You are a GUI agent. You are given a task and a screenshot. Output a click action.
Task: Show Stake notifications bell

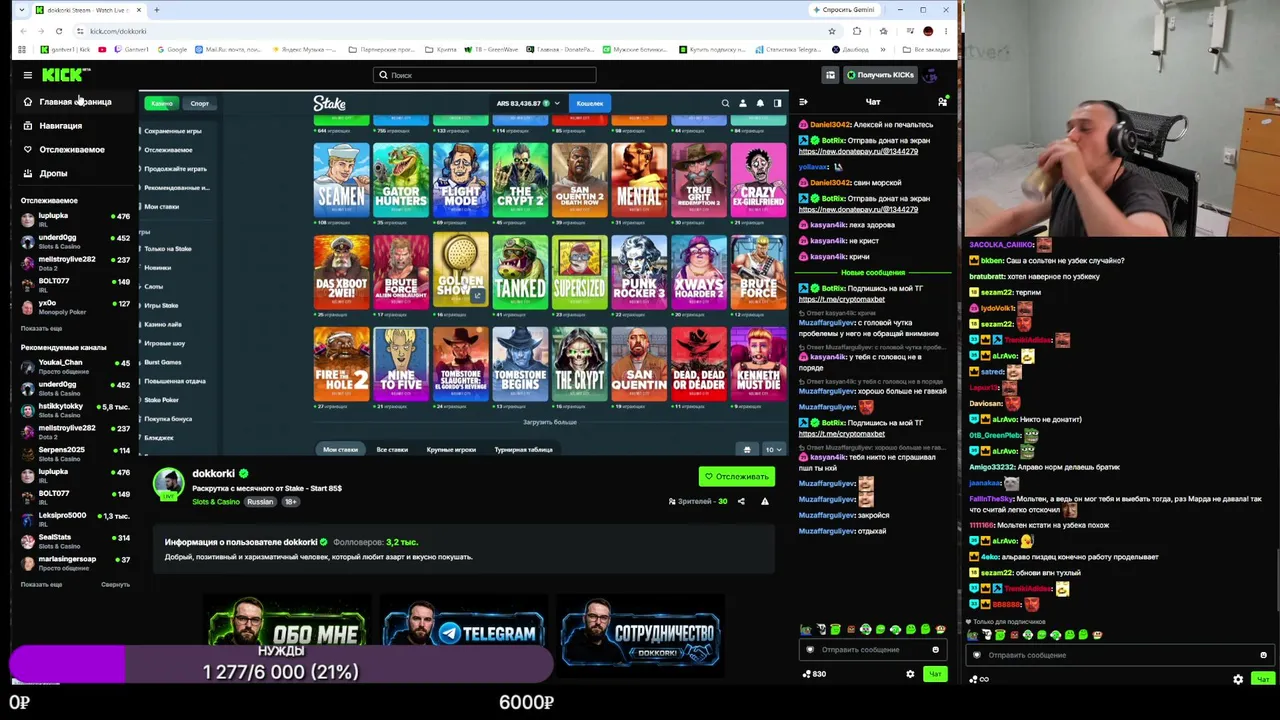(x=760, y=103)
